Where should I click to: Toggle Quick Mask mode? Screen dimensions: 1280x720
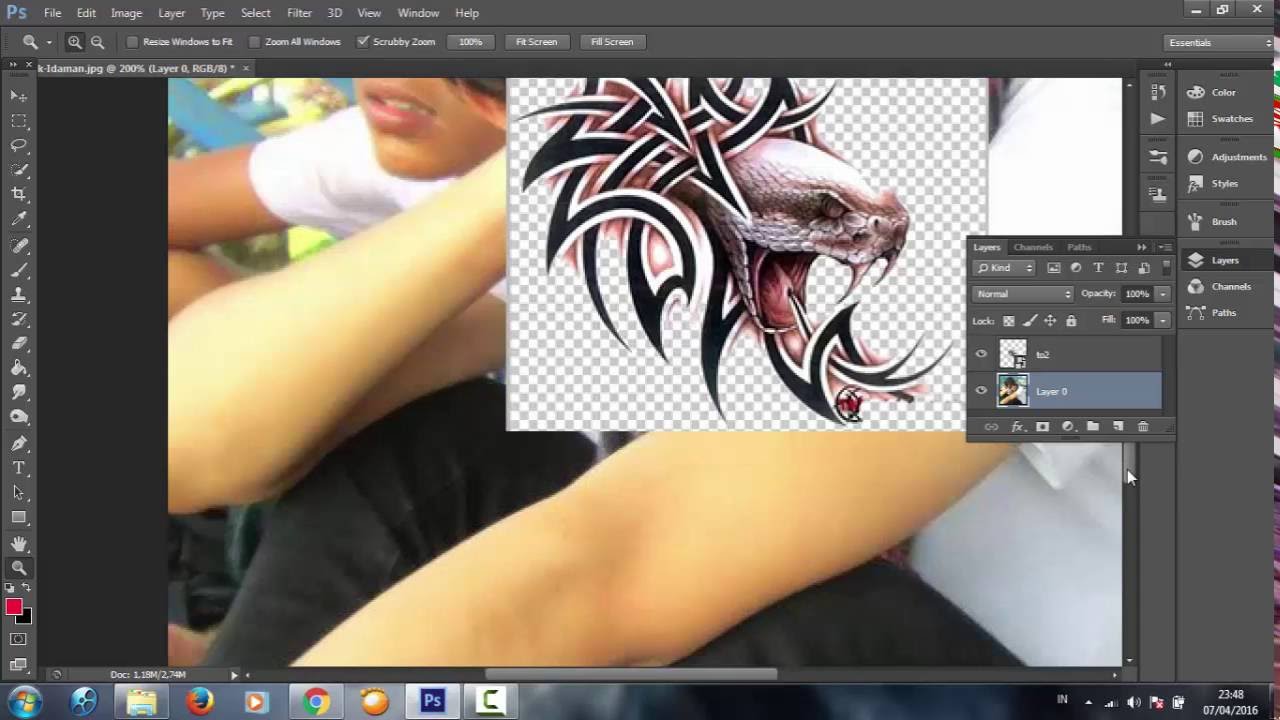(x=19, y=639)
